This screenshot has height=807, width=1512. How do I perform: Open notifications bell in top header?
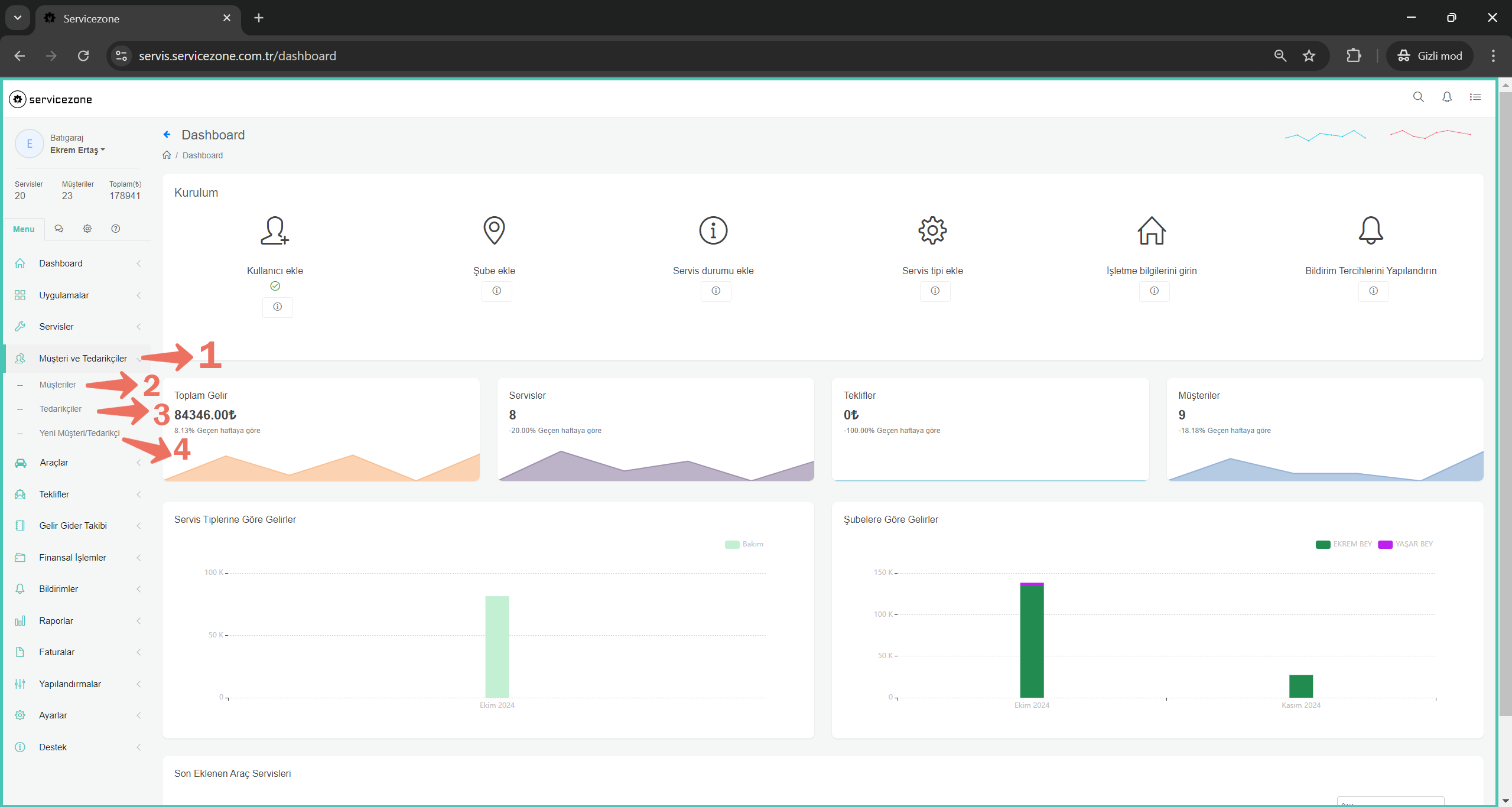click(x=1446, y=97)
